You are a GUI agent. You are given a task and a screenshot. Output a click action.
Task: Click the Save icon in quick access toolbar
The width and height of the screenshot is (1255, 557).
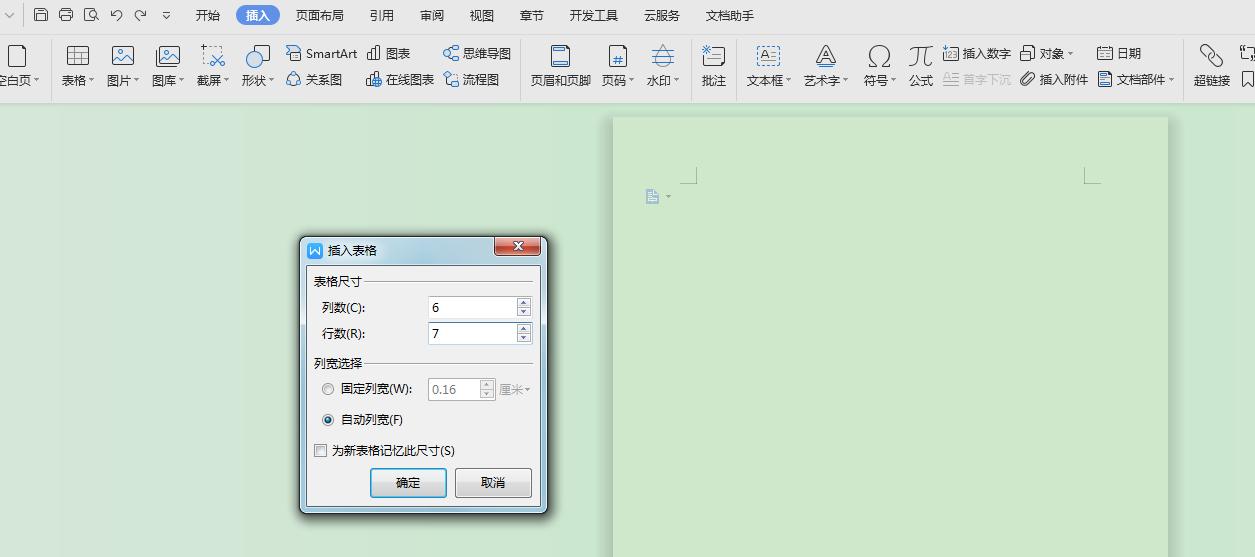pyautogui.click(x=41, y=15)
